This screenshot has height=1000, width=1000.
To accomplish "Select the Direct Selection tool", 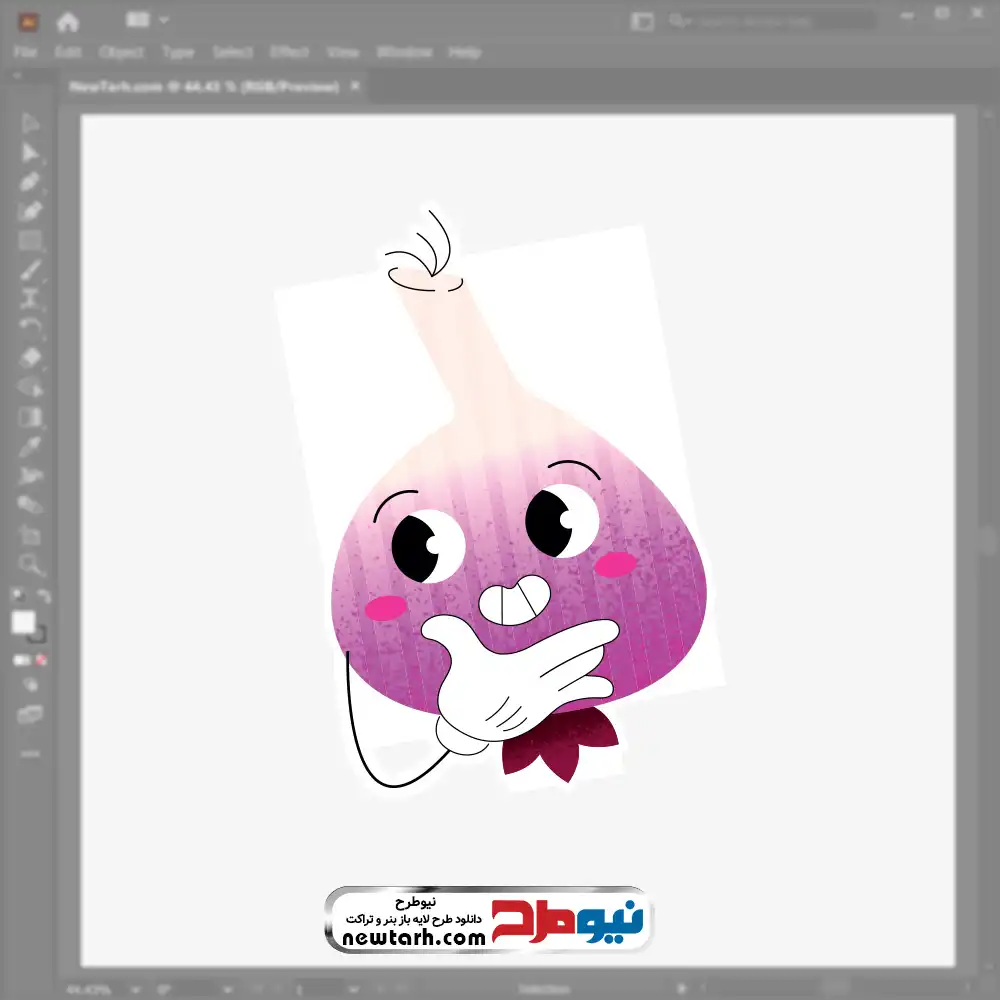I will point(30,153).
